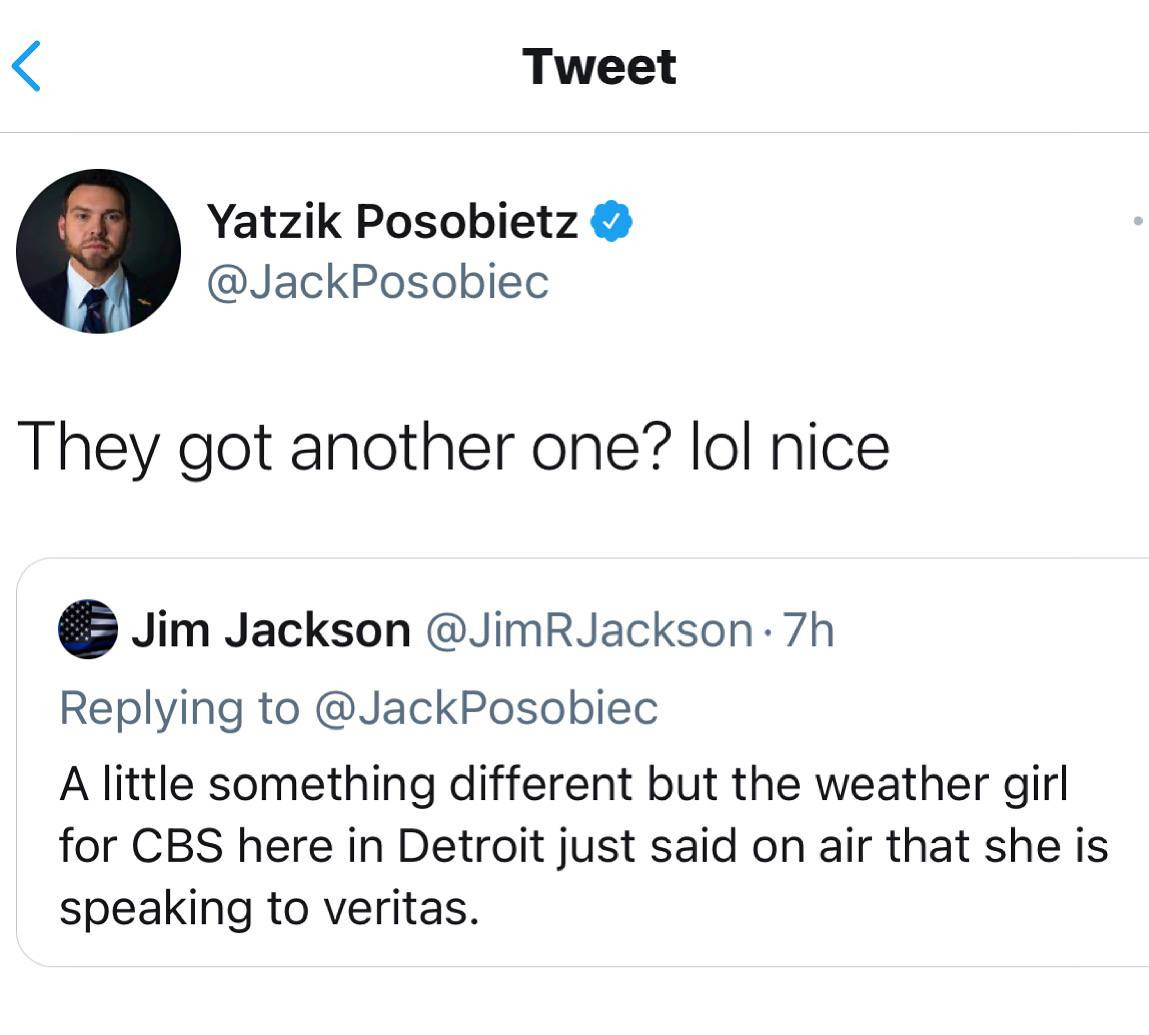Tap "weather girl" in the quoted tweet
This screenshot has height=1035, width=1149.
(x=942, y=784)
